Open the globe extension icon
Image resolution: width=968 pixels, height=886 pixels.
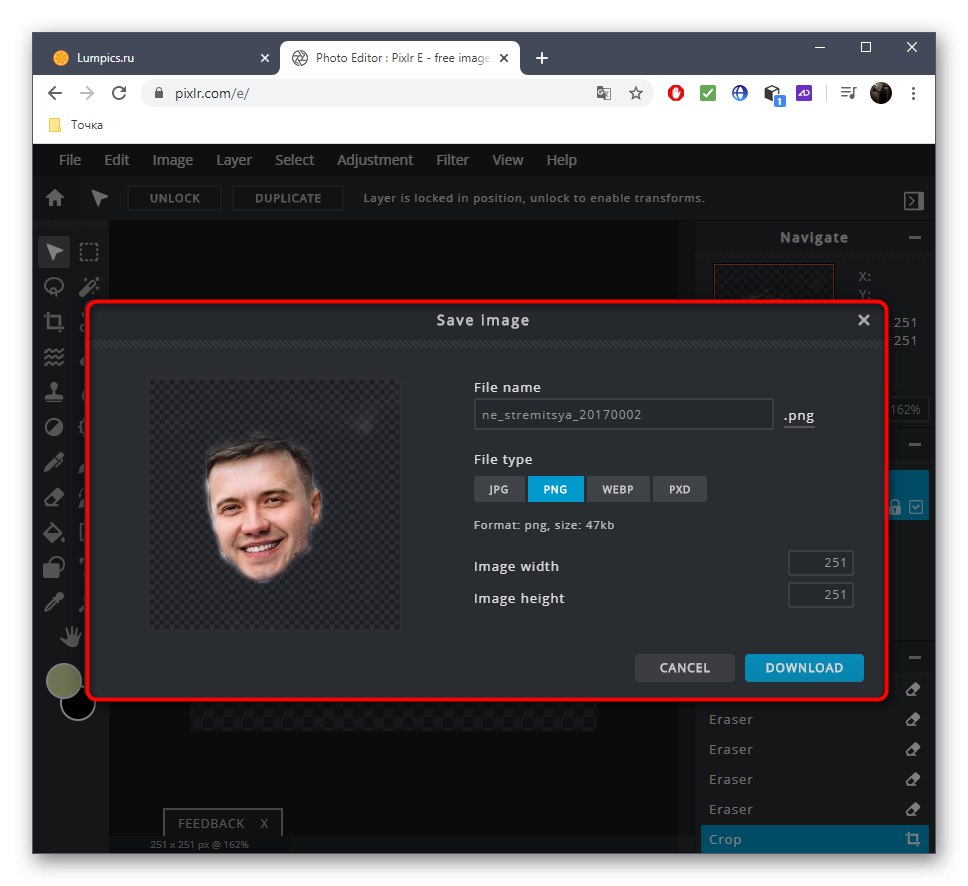point(740,93)
